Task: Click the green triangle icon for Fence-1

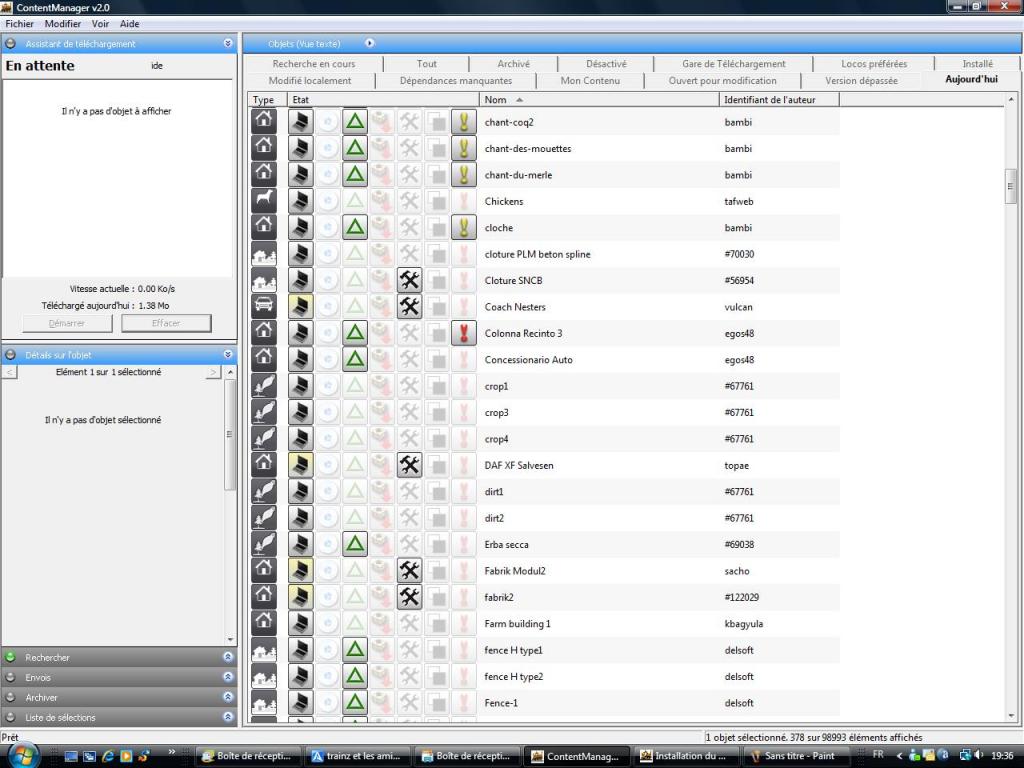Action: pos(355,703)
